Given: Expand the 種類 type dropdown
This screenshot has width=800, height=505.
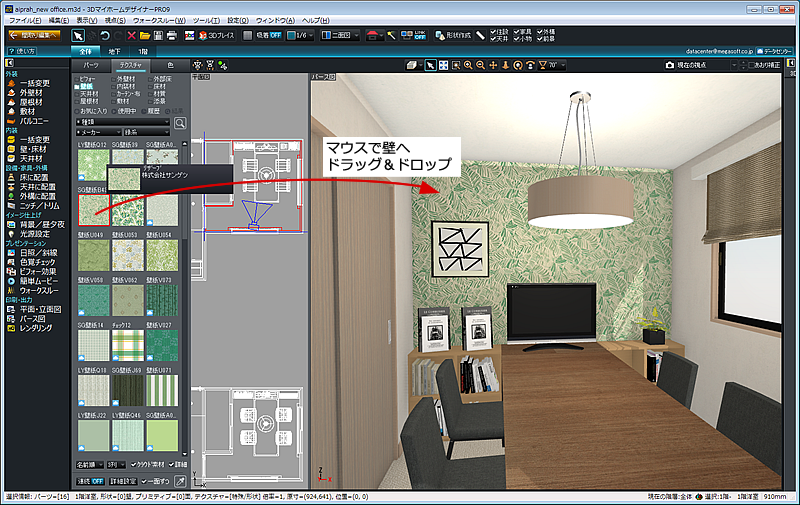Looking at the screenshot, I should [x=122, y=121].
